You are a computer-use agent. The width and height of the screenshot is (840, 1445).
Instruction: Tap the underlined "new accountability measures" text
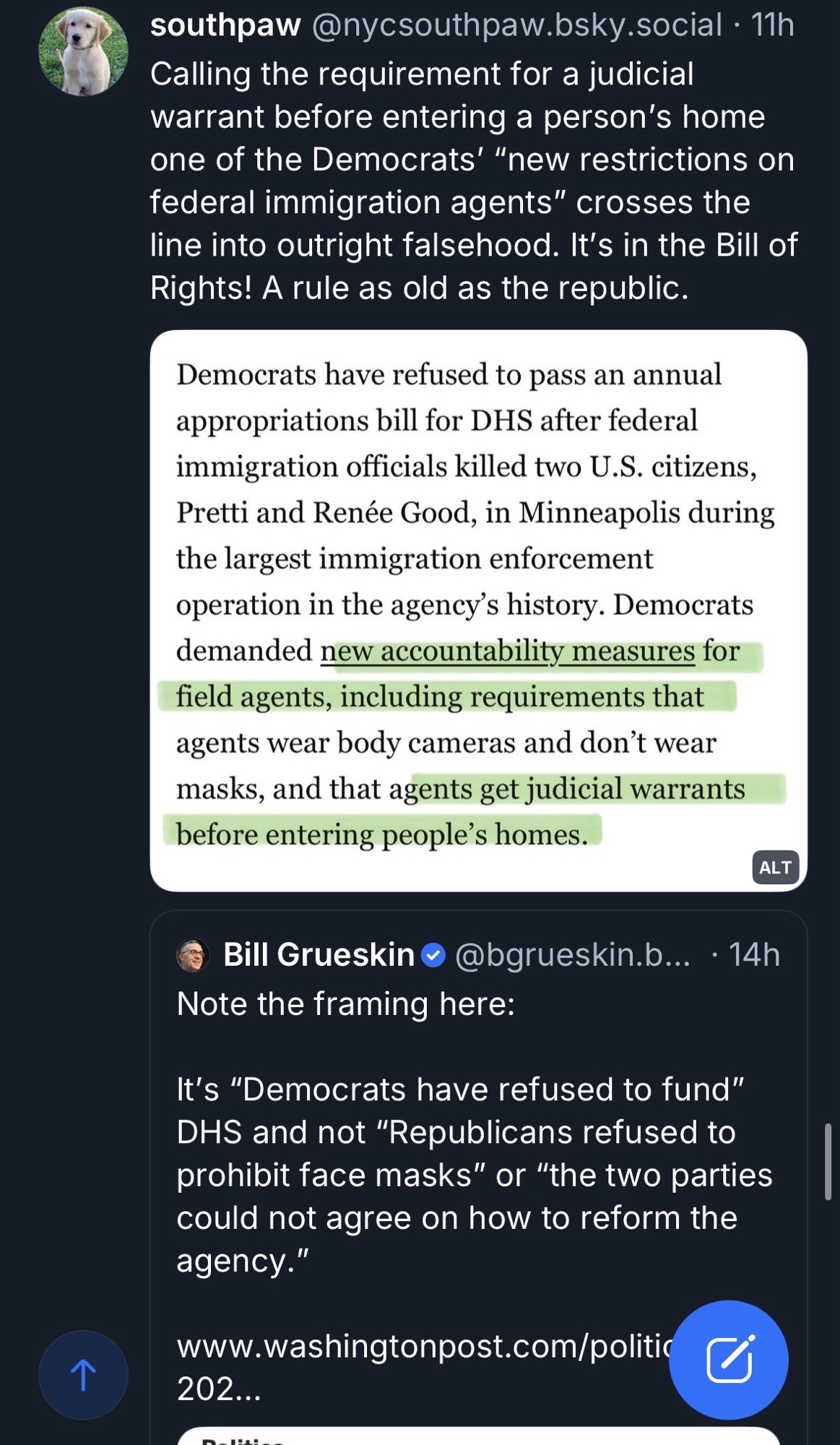pos(508,651)
